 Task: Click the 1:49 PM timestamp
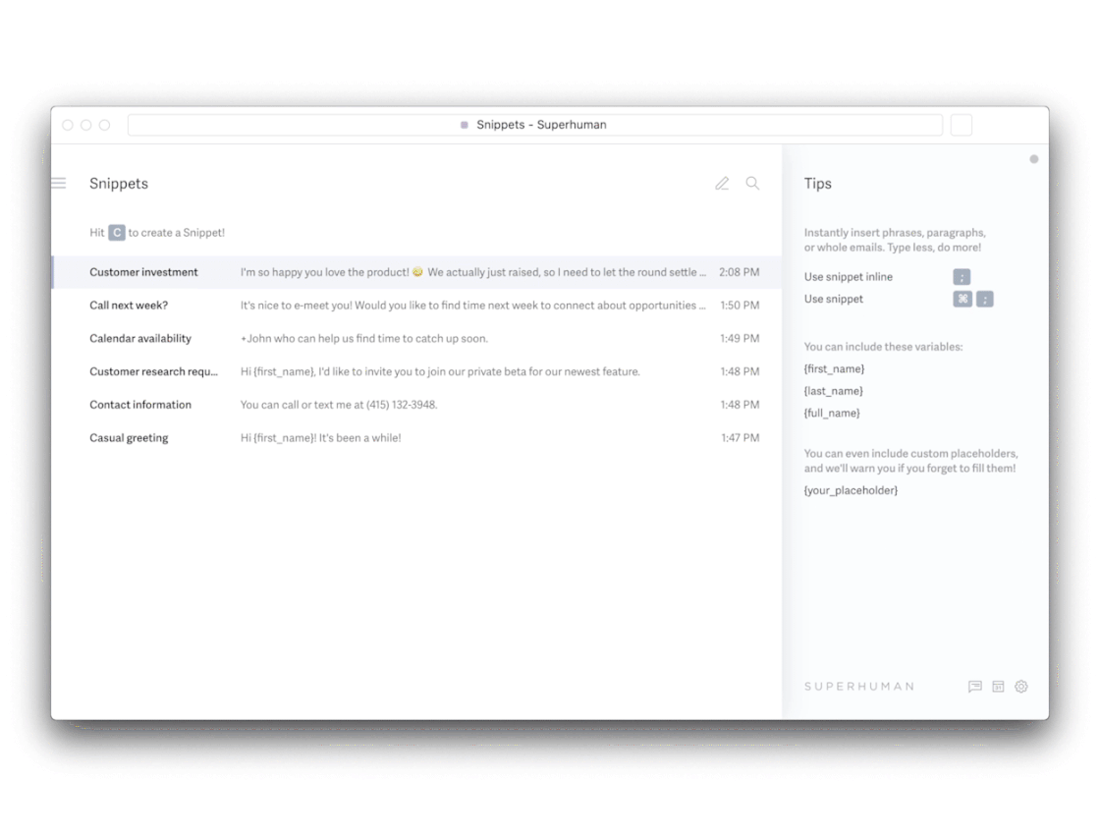coord(739,338)
